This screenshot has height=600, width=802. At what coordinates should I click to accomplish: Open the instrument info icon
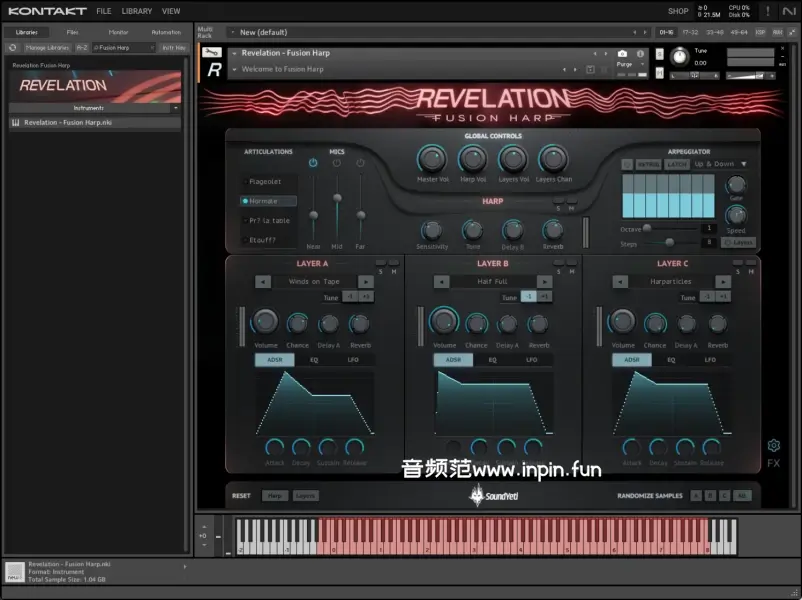pyautogui.click(x=639, y=53)
